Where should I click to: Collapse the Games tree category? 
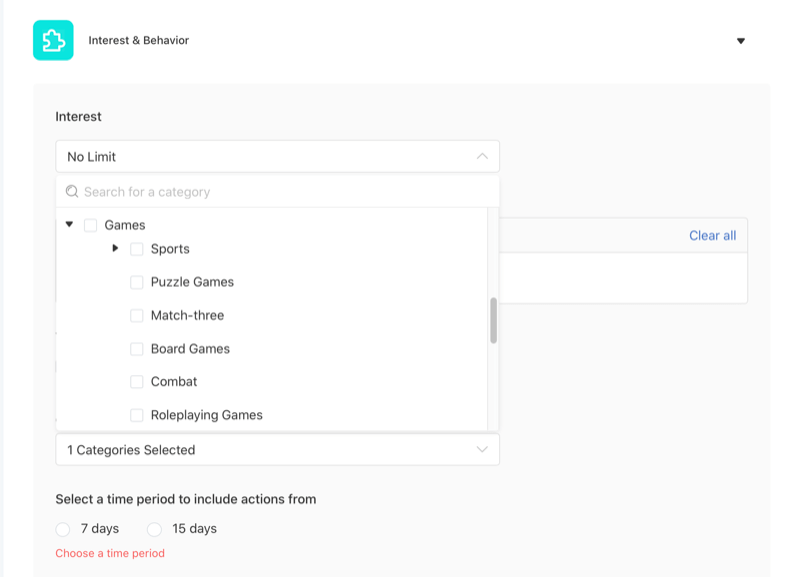[69, 225]
